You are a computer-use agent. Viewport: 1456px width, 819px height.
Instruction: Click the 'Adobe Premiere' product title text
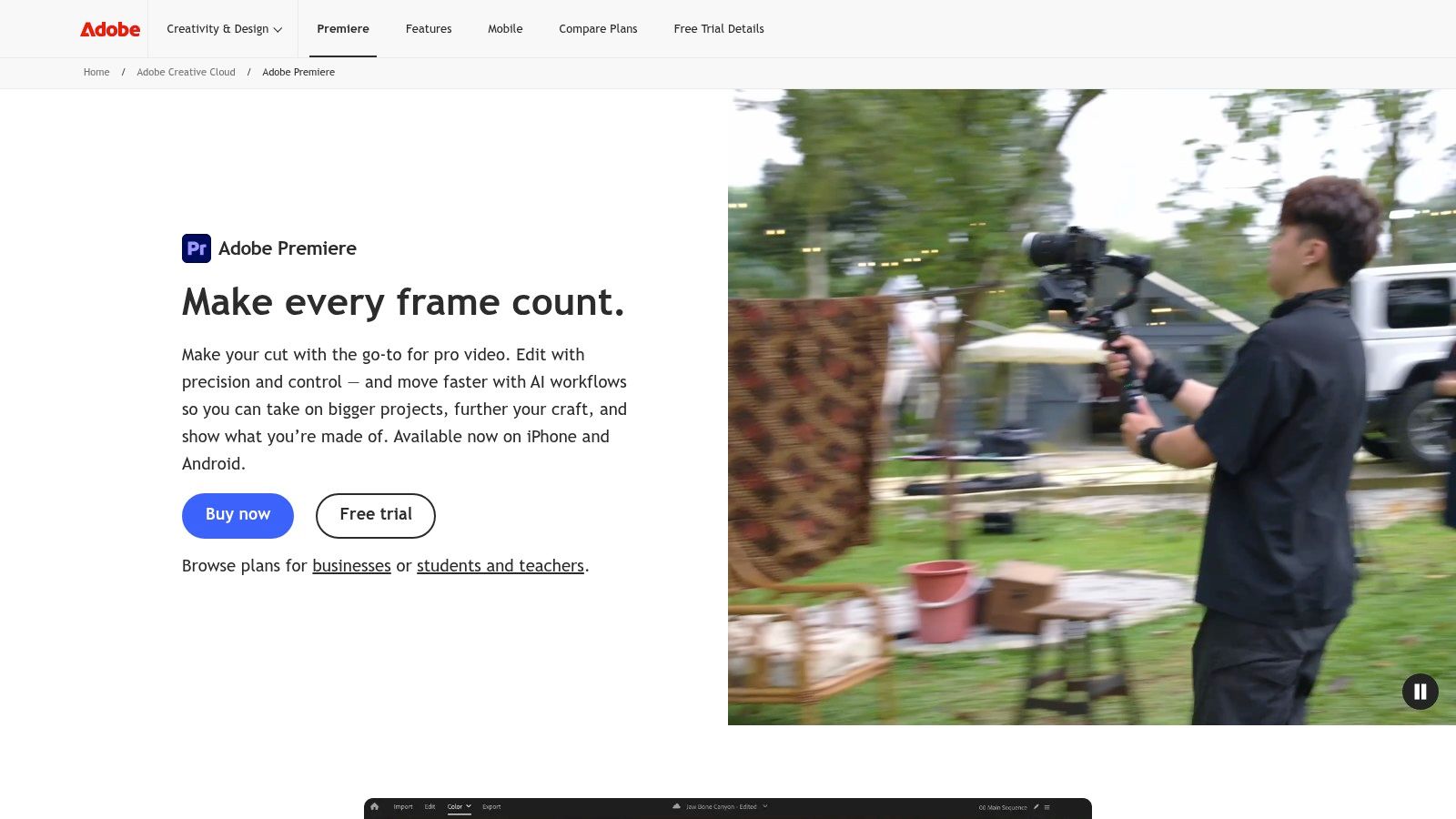[x=288, y=248]
